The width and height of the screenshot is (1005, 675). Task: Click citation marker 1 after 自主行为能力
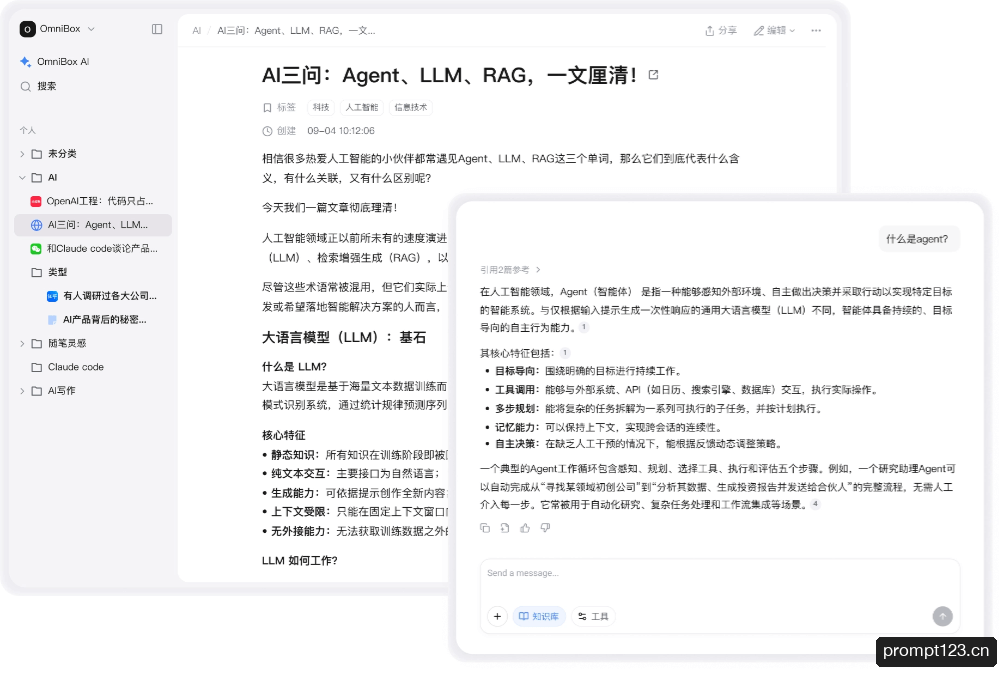click(x=583, y=328)
